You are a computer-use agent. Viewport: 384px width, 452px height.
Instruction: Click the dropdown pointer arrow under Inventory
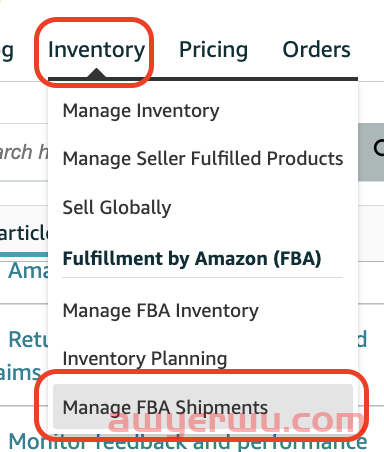point(96,73)
